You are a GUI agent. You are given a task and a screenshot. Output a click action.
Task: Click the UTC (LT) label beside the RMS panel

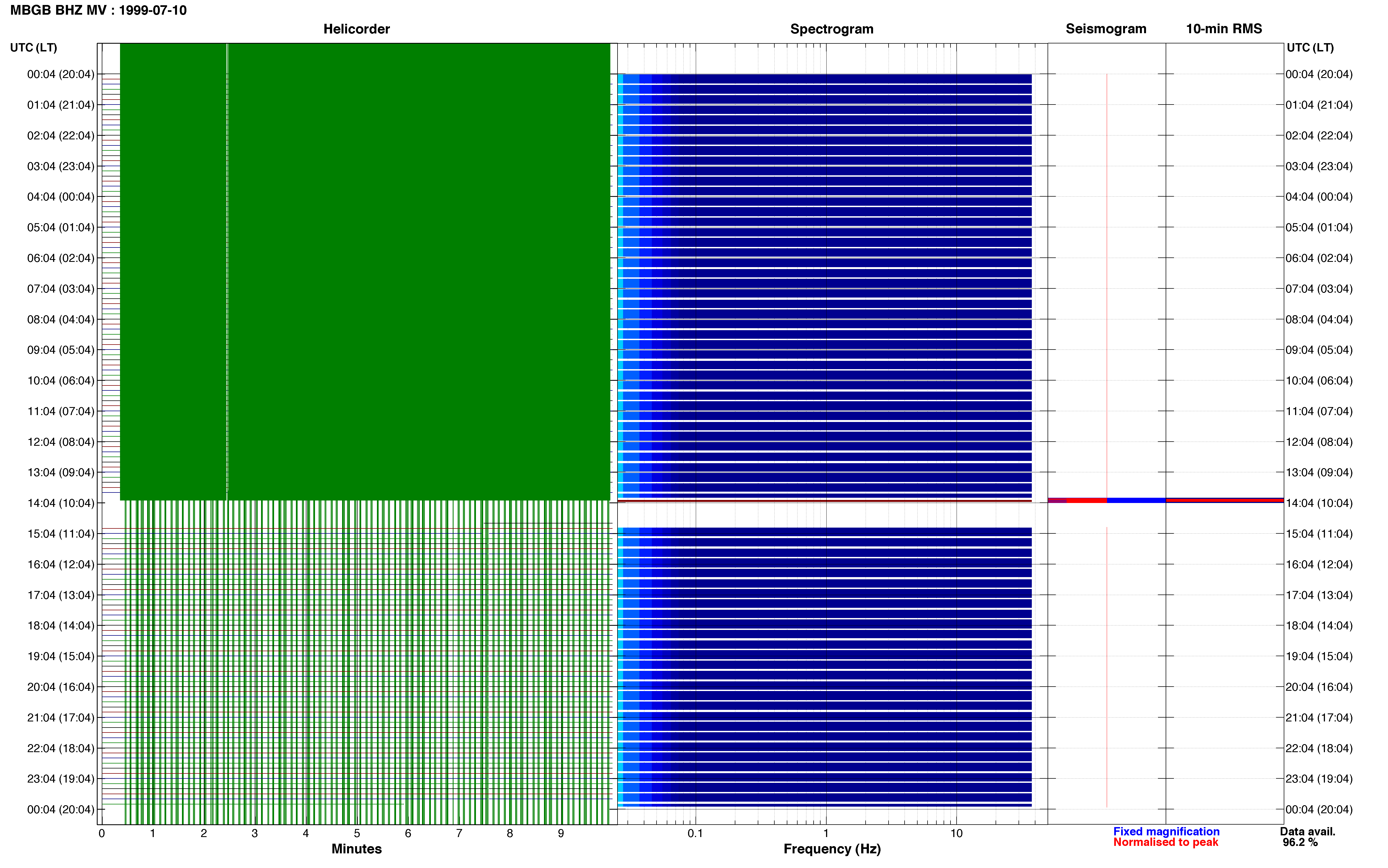coord(1310,48)
